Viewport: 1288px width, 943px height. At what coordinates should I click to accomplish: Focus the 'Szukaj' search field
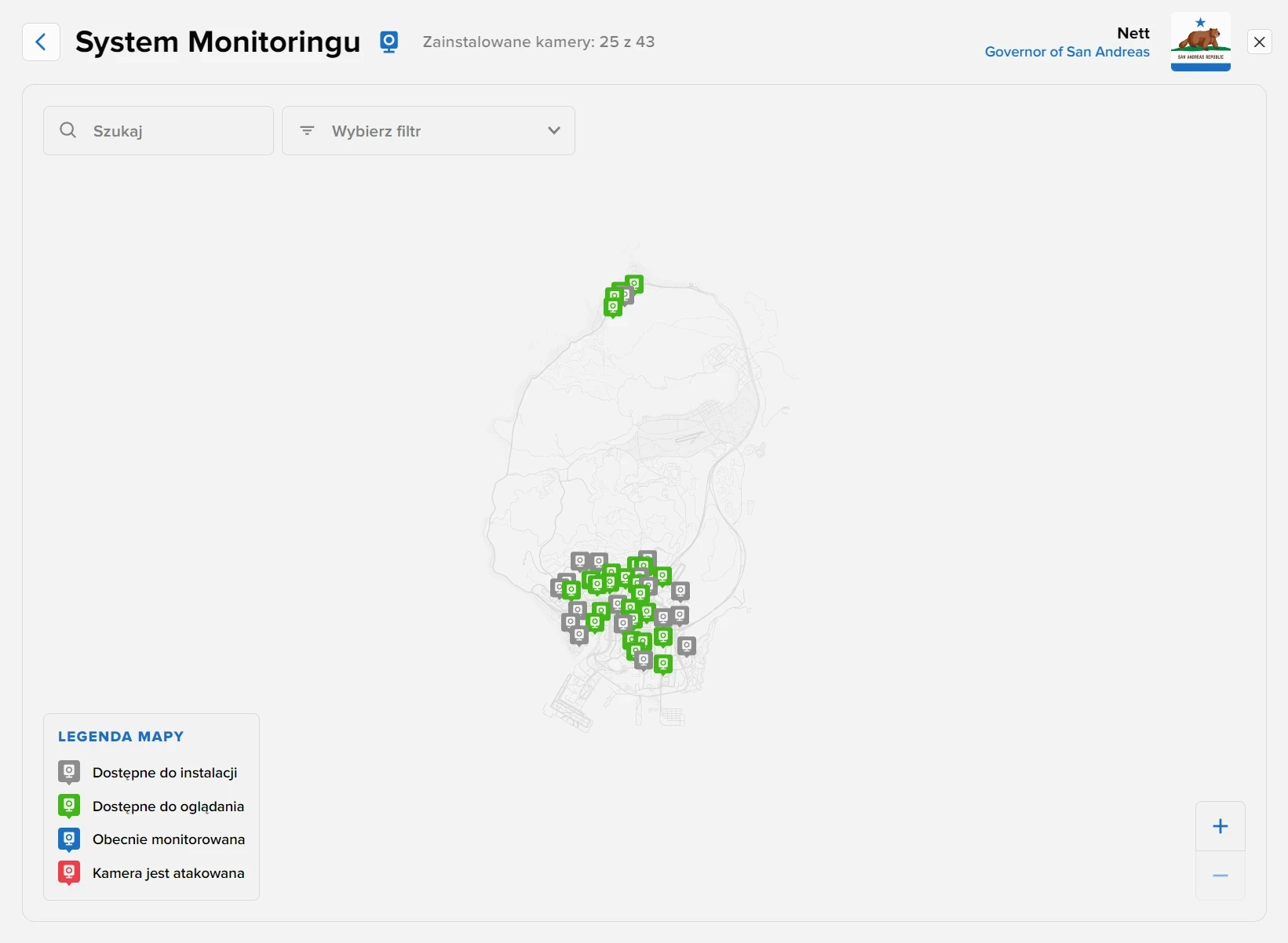click(173, 131)
